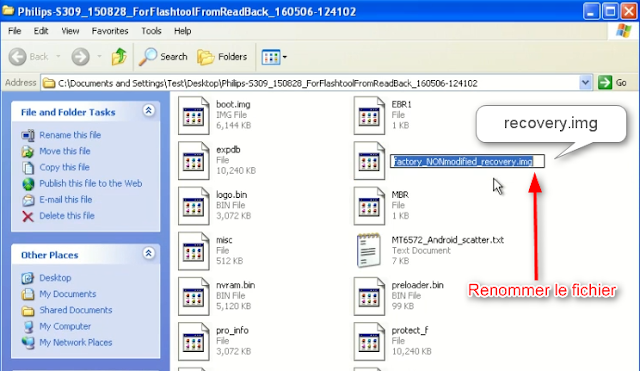The image size is (640, 371).
Task: Open the File menu
Action: pos(14,31)
